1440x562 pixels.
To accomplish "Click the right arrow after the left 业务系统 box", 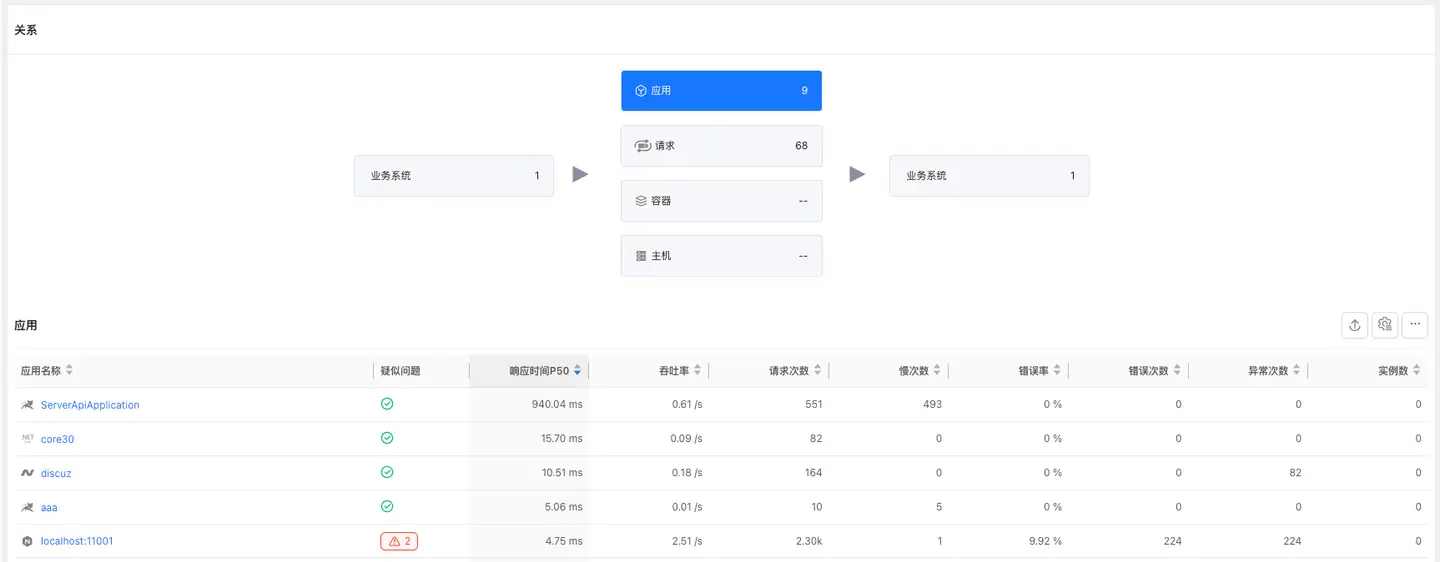I will pyautogui.click(x=580, y=175).
